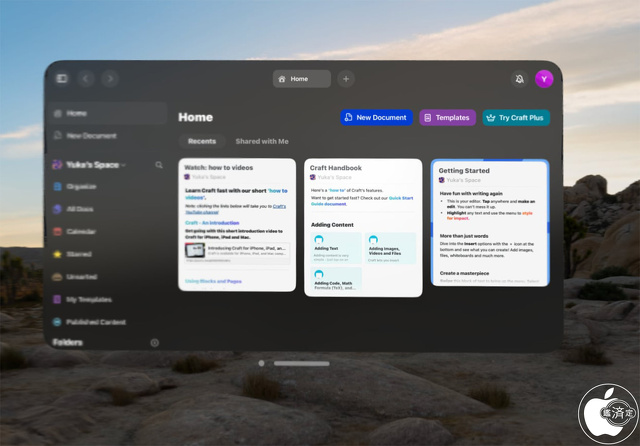Click the My Templates sidebar icon
This screenshot has width=640, height=446.
click(x=58, y=300)
